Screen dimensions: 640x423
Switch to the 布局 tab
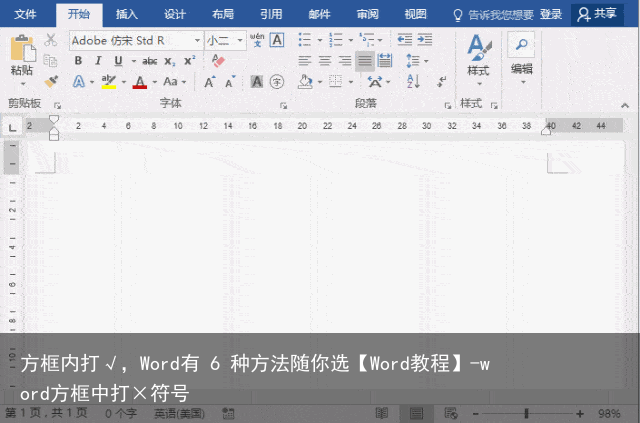223,14
